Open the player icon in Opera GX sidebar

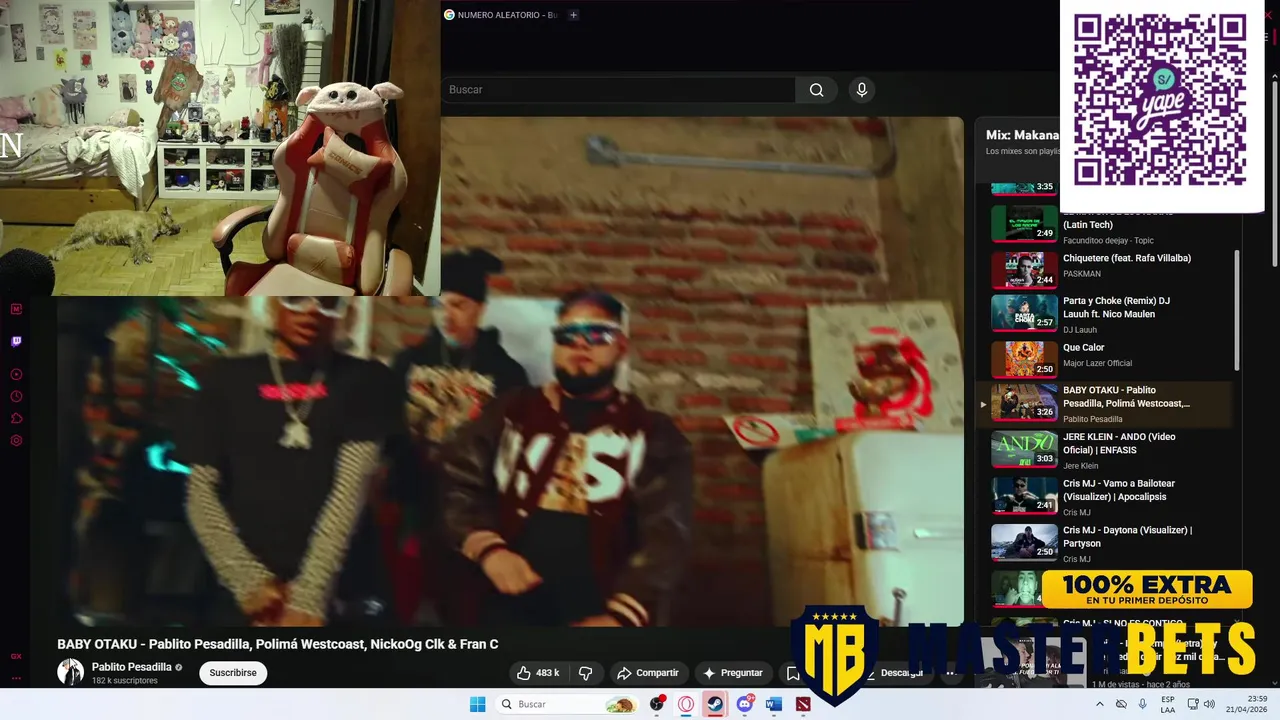click(x=16, y=374)
